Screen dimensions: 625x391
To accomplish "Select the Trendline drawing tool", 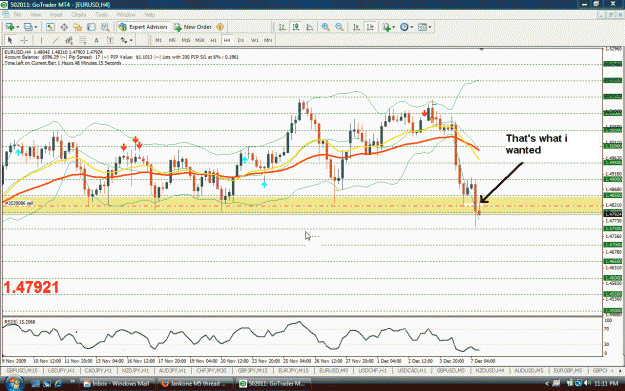I will (x=55, y=40).
